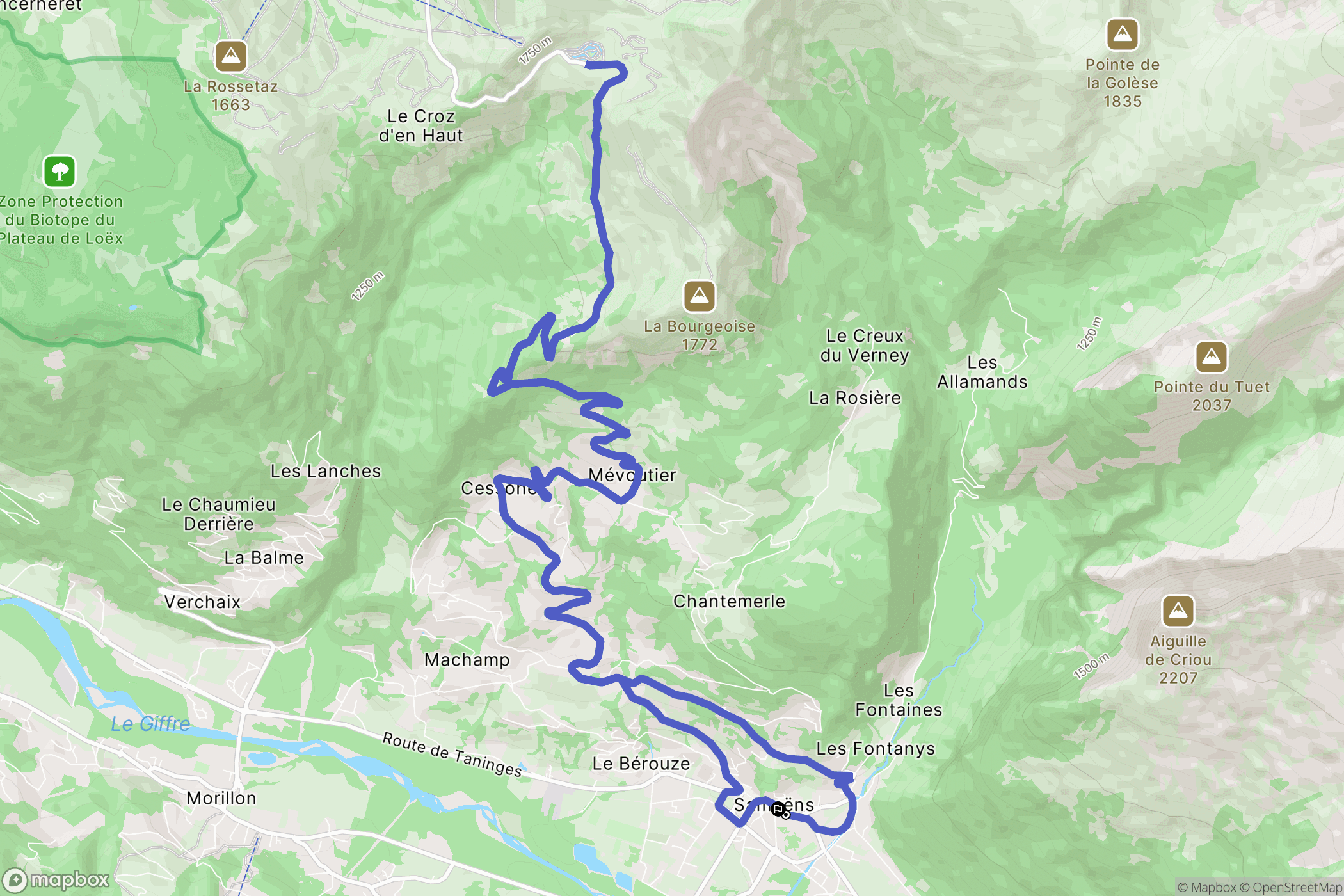This screenshot has width=1344, height=896.
Task: Click the La Rossetaz mountain peak icon
Action: click(x=231, y=56)
